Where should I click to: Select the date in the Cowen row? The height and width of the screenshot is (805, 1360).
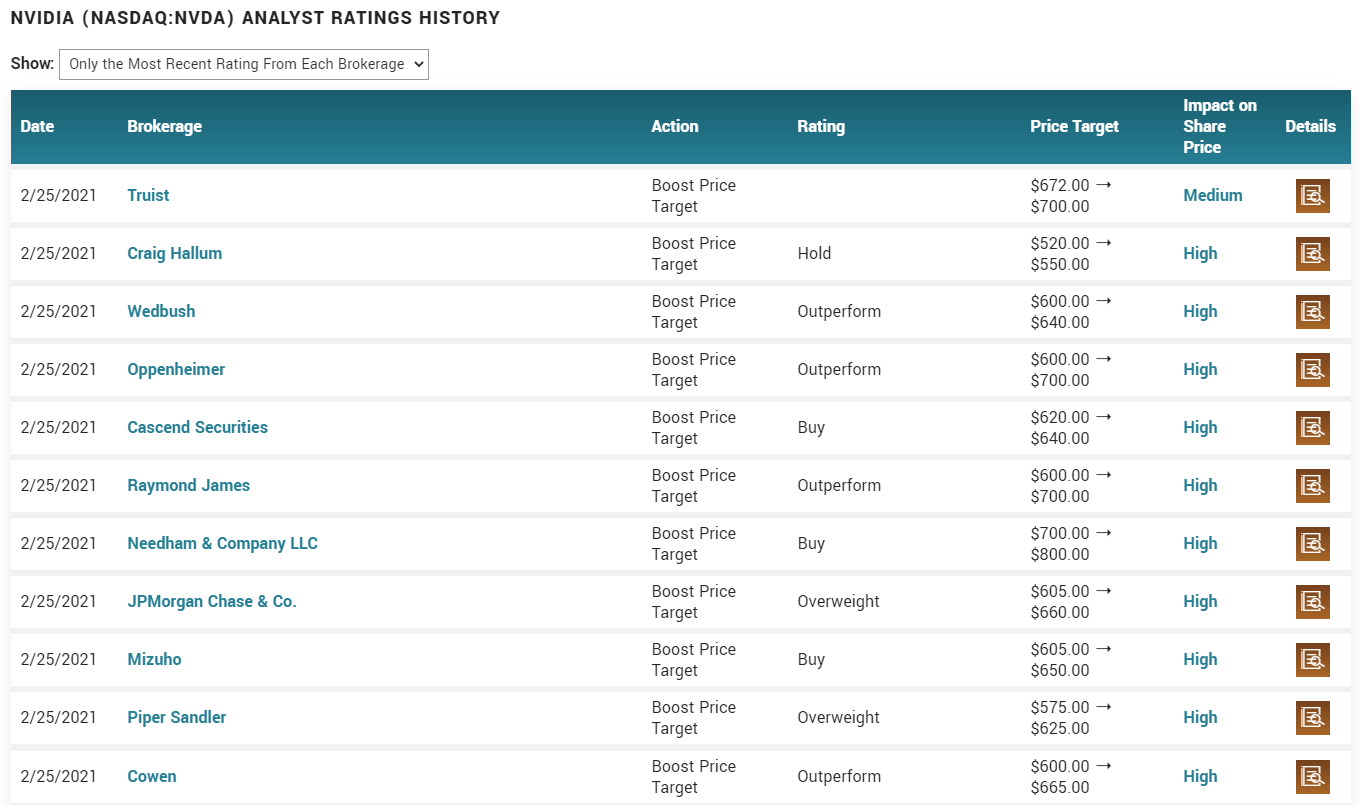pos(58,776)
